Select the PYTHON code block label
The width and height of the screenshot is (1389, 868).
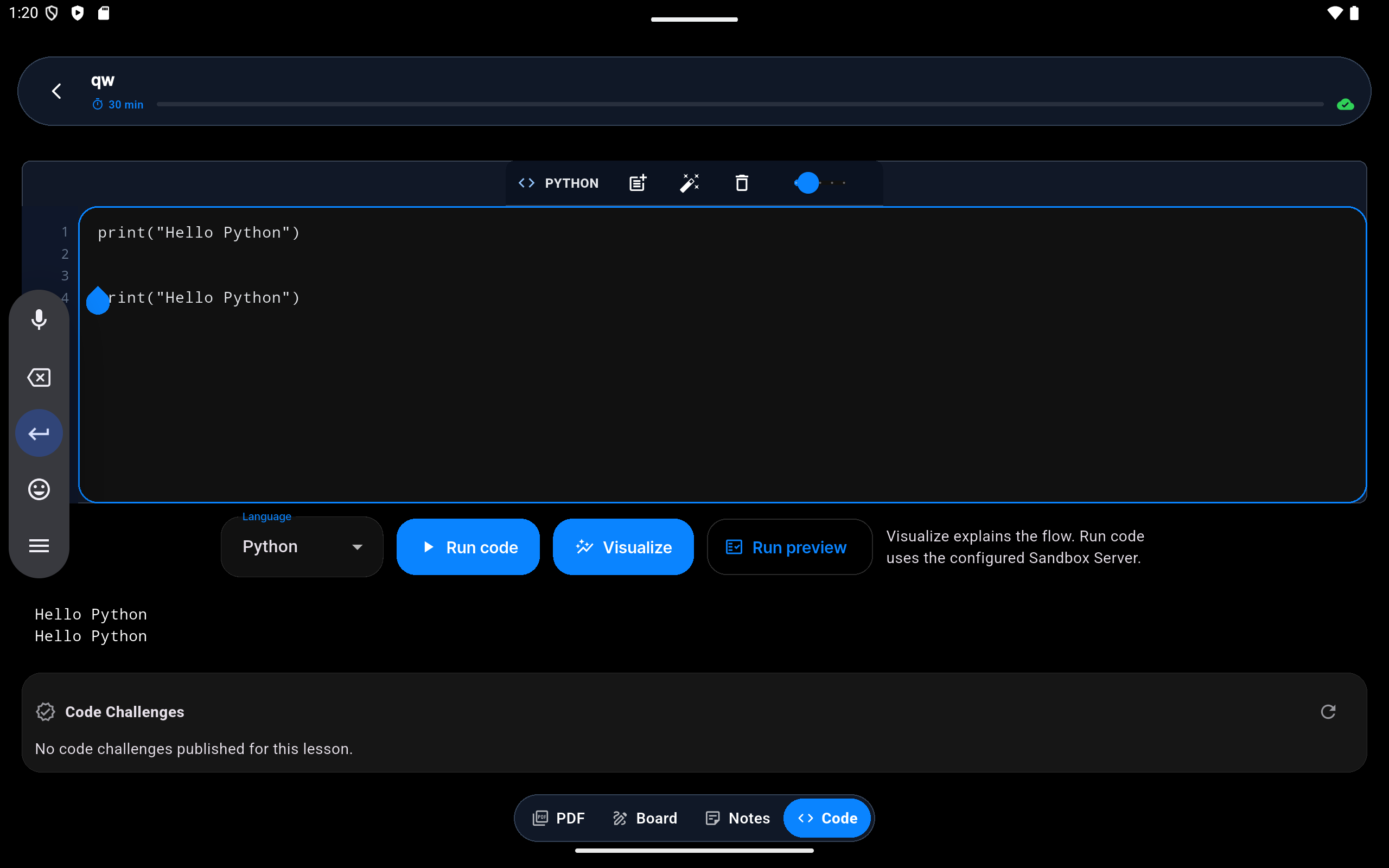point(558,183)
